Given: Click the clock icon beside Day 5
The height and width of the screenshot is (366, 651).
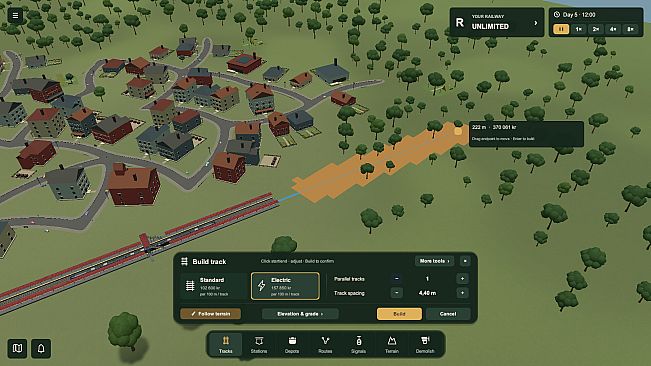Looking at the screenshot, I should [x=557, y=15].
